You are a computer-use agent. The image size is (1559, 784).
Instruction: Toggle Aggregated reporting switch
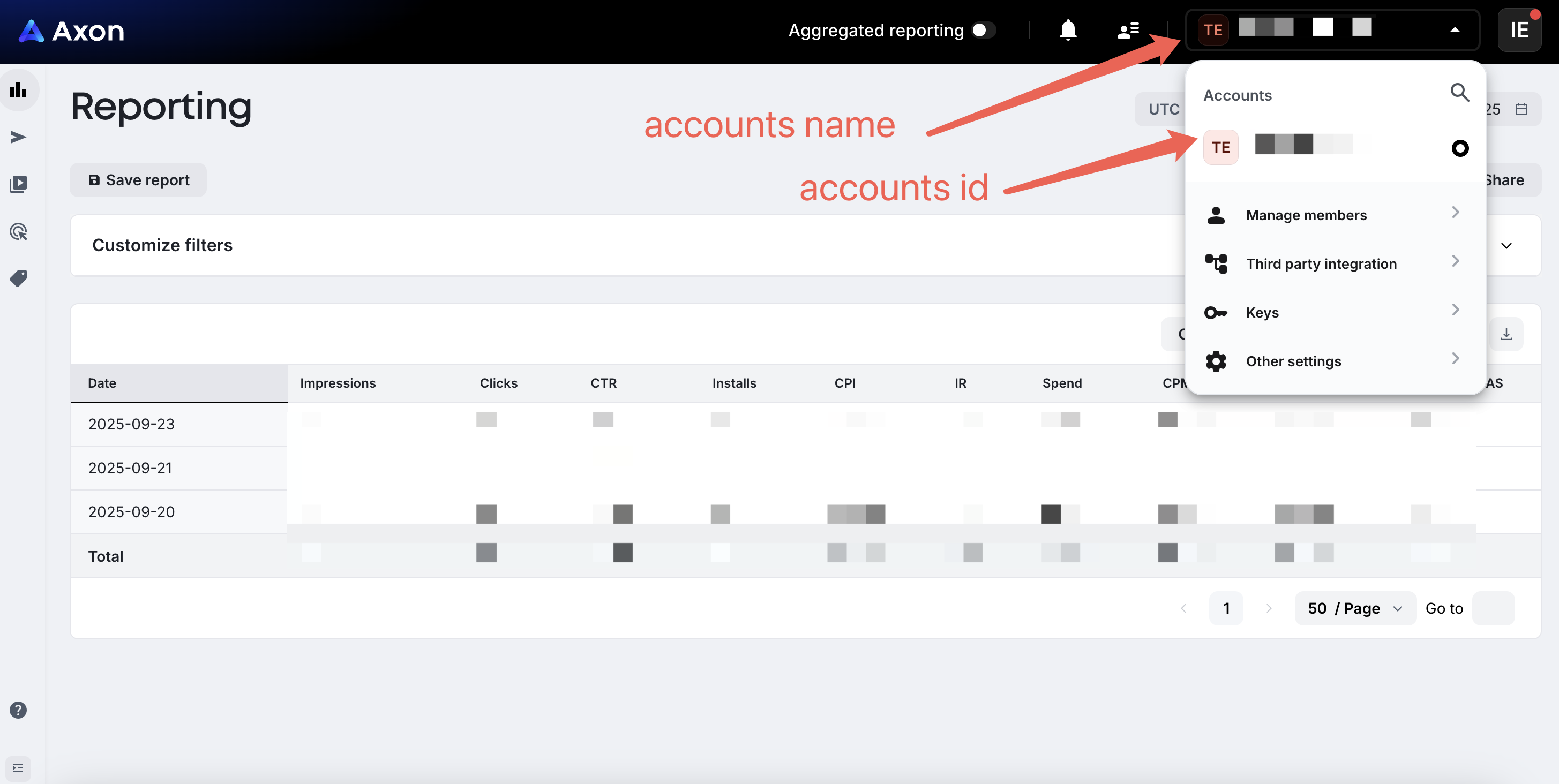pyautogui.click(x=984, y=30)
